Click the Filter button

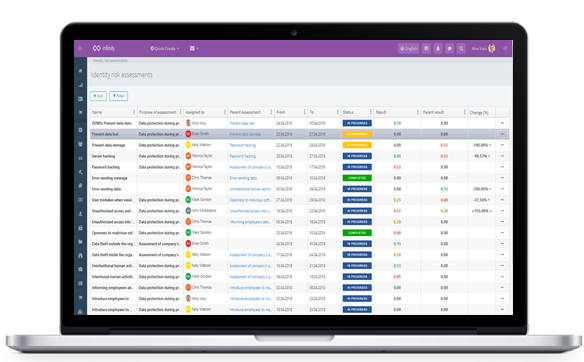(x=118, y=96)
